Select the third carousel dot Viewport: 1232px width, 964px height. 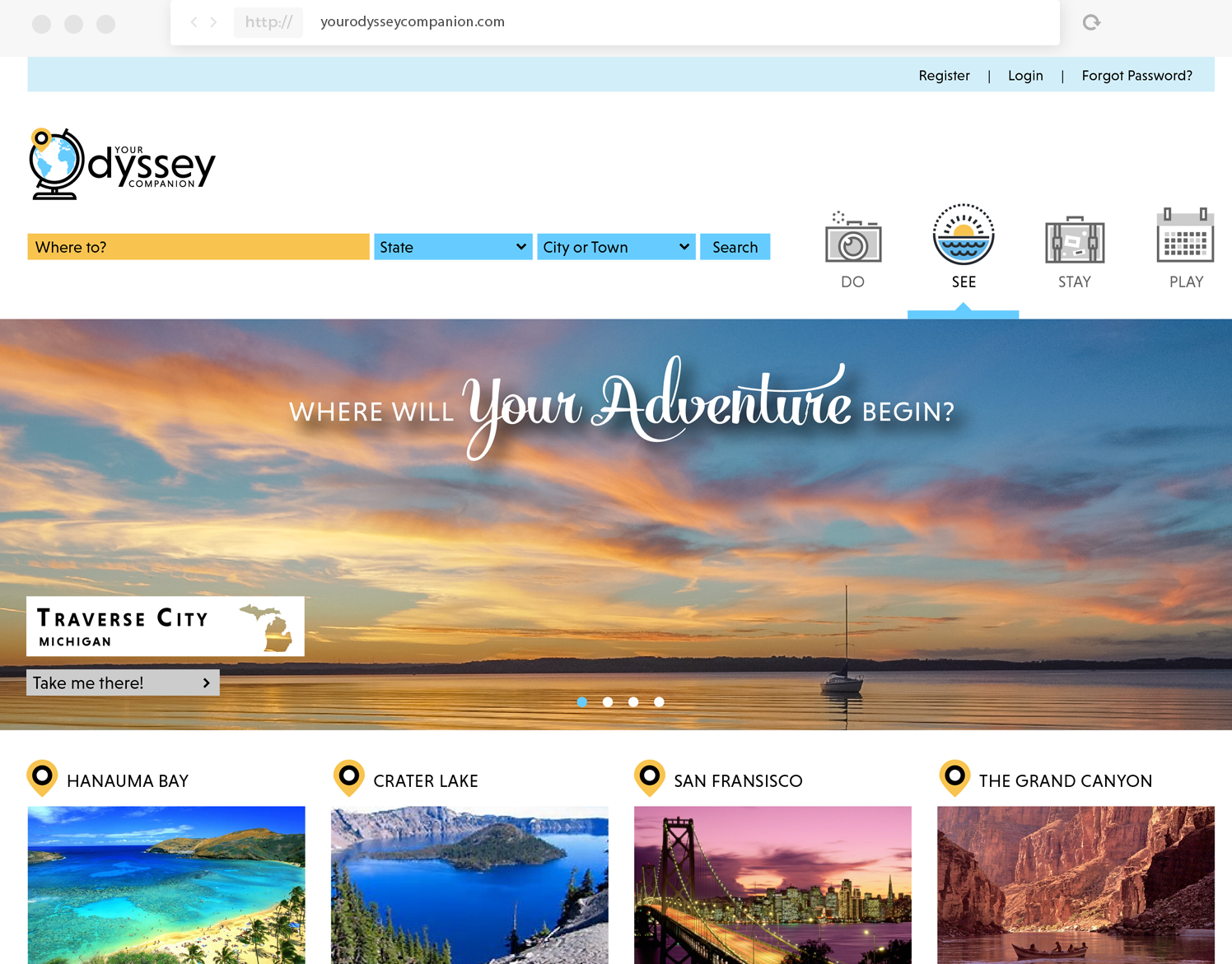click(x=633, y=702)
